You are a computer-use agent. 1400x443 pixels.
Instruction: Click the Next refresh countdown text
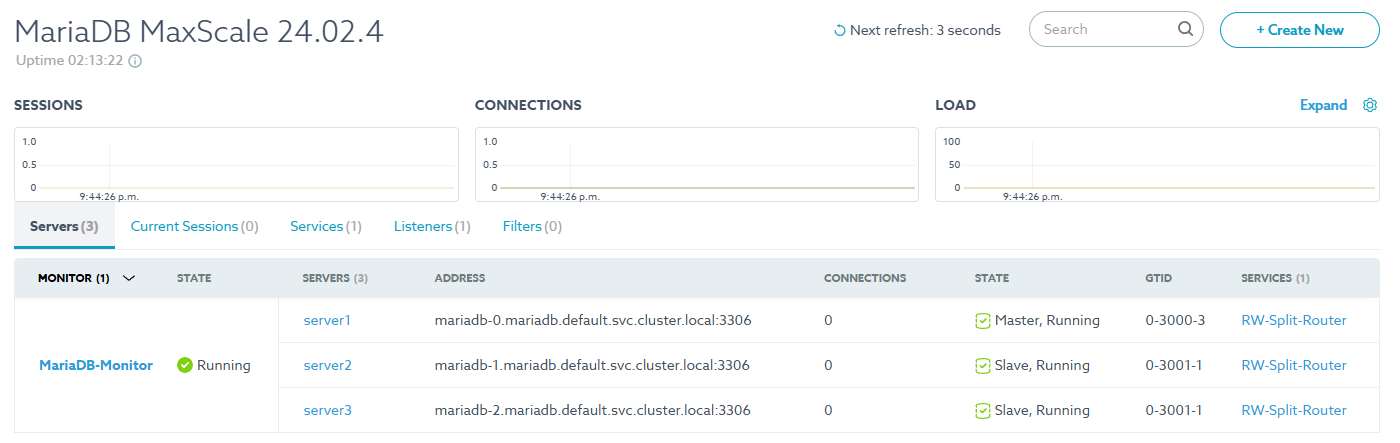pos(925,30)
